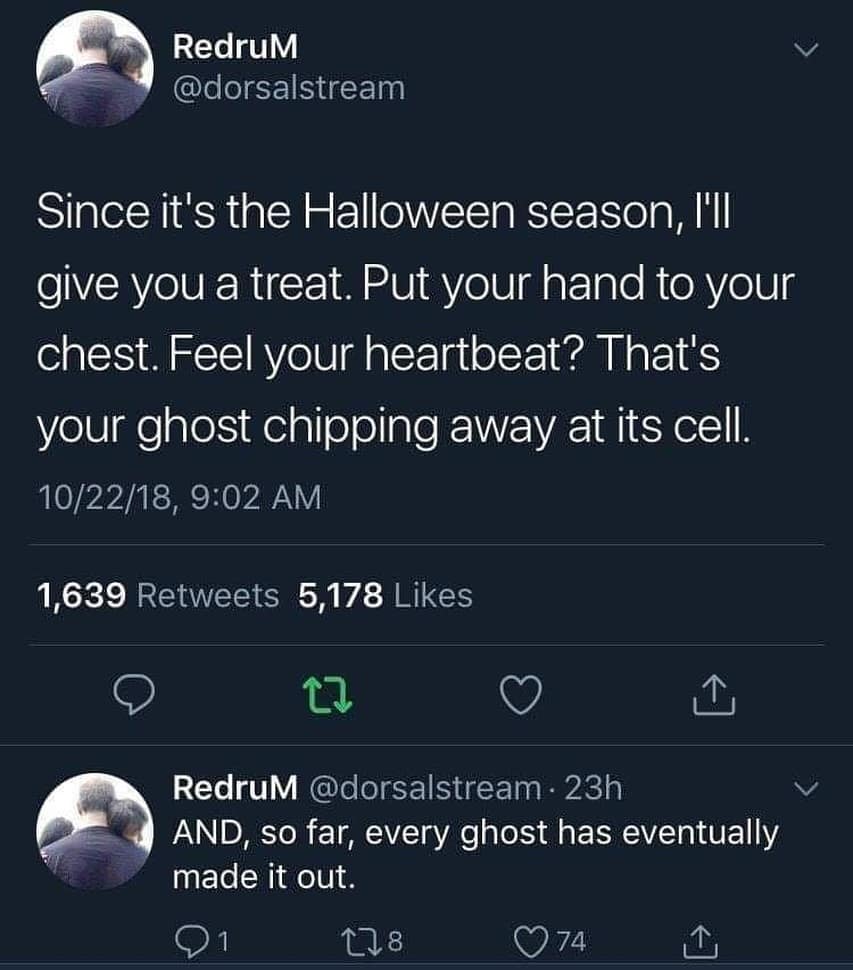853x970 pixels.
Task: Open the chevron menu on the reply tweet
Action: coord(805,790)
